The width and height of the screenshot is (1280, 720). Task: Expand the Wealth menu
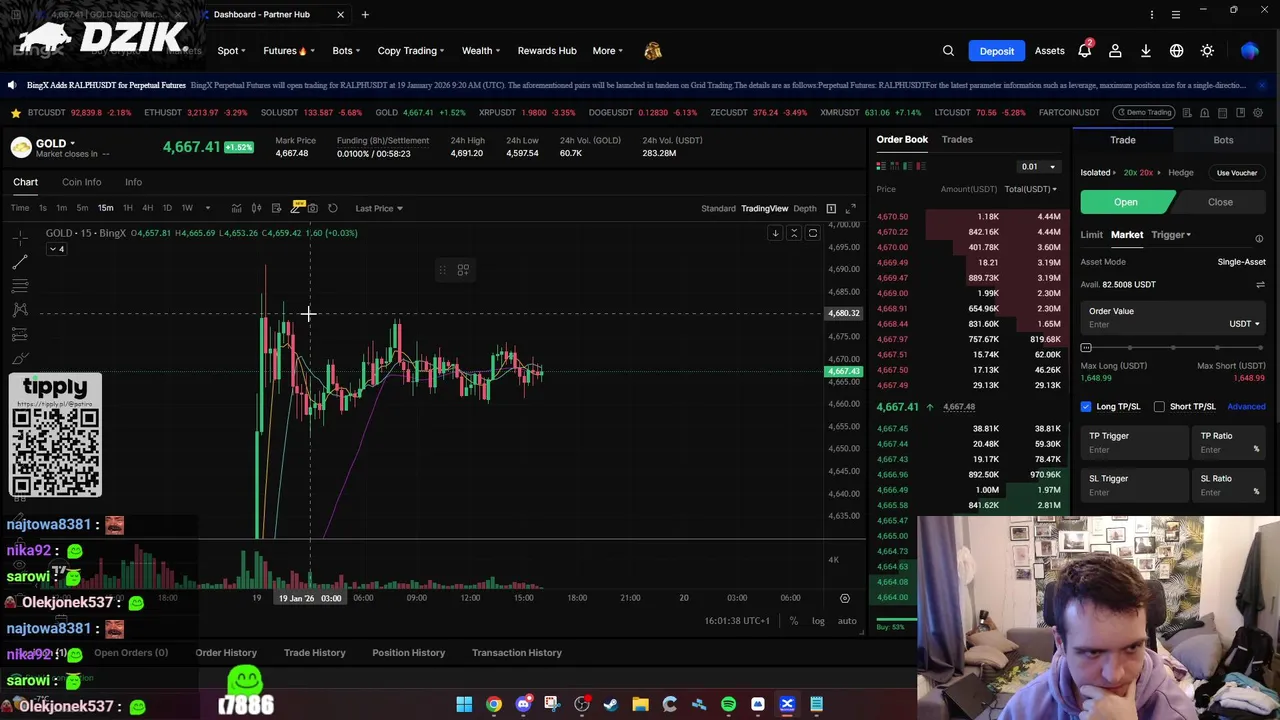coord(481,51)
